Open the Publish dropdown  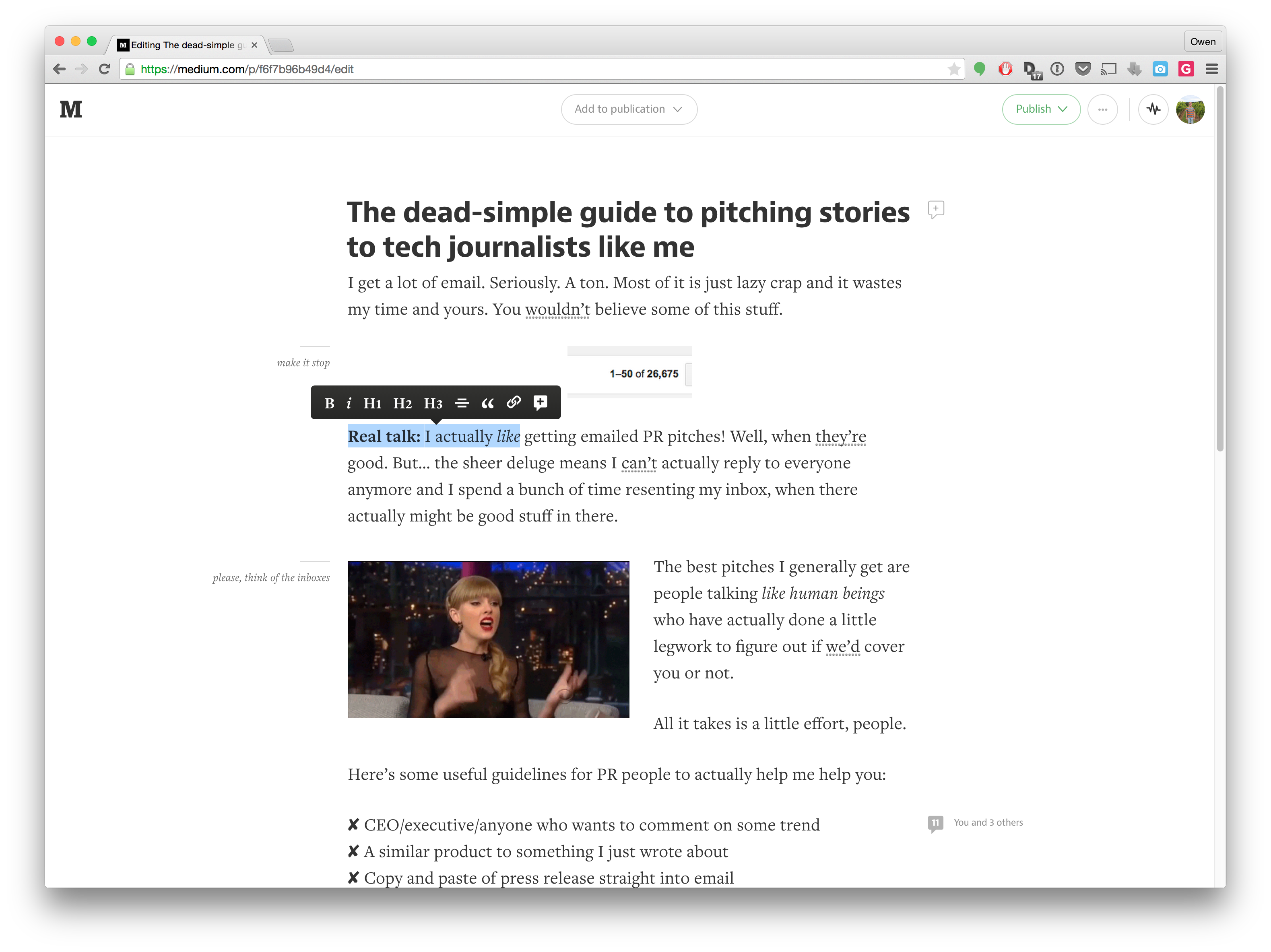click(x=1041, y=109)
